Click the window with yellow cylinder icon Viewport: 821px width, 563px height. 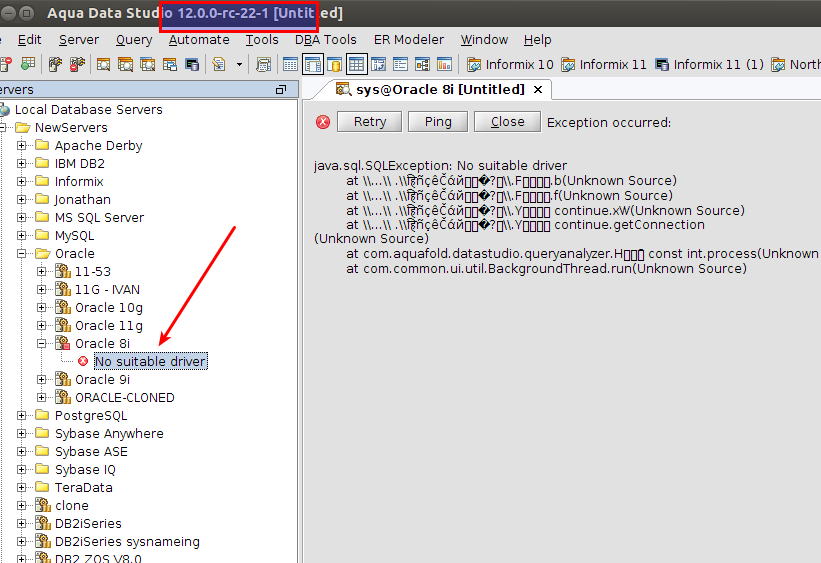tap(334, 64)
